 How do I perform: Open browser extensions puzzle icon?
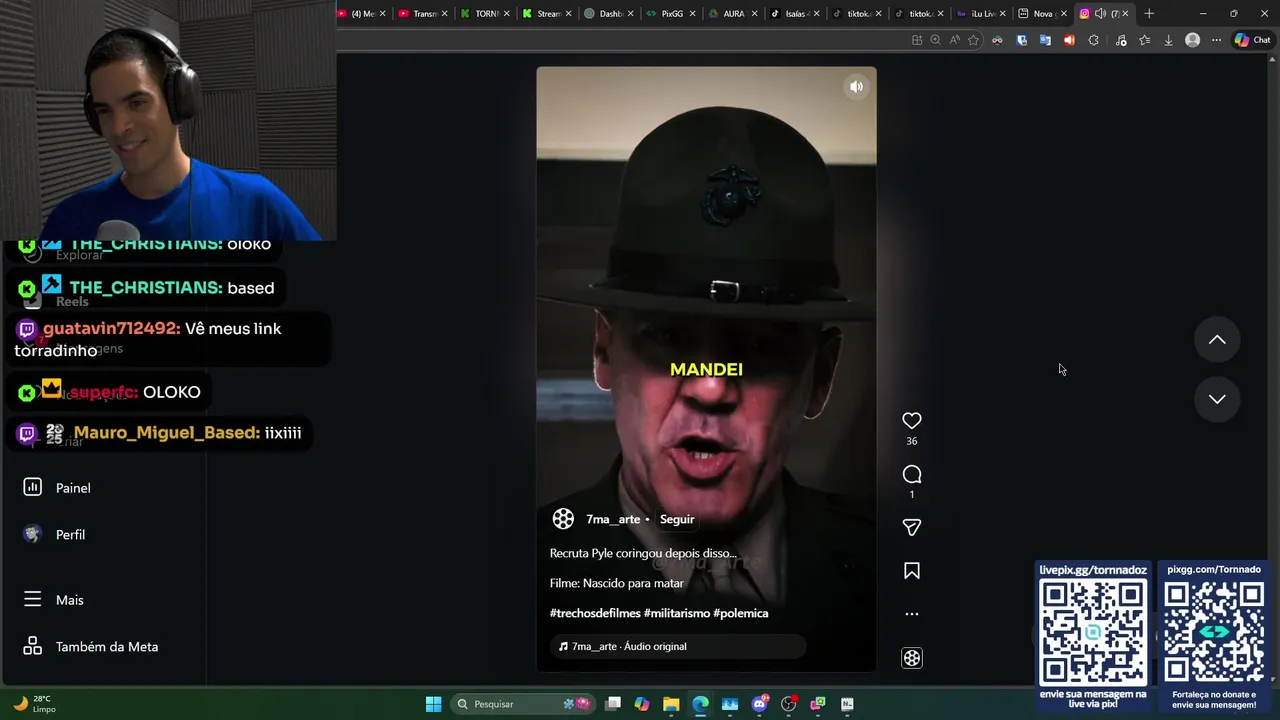[1093, 40]
